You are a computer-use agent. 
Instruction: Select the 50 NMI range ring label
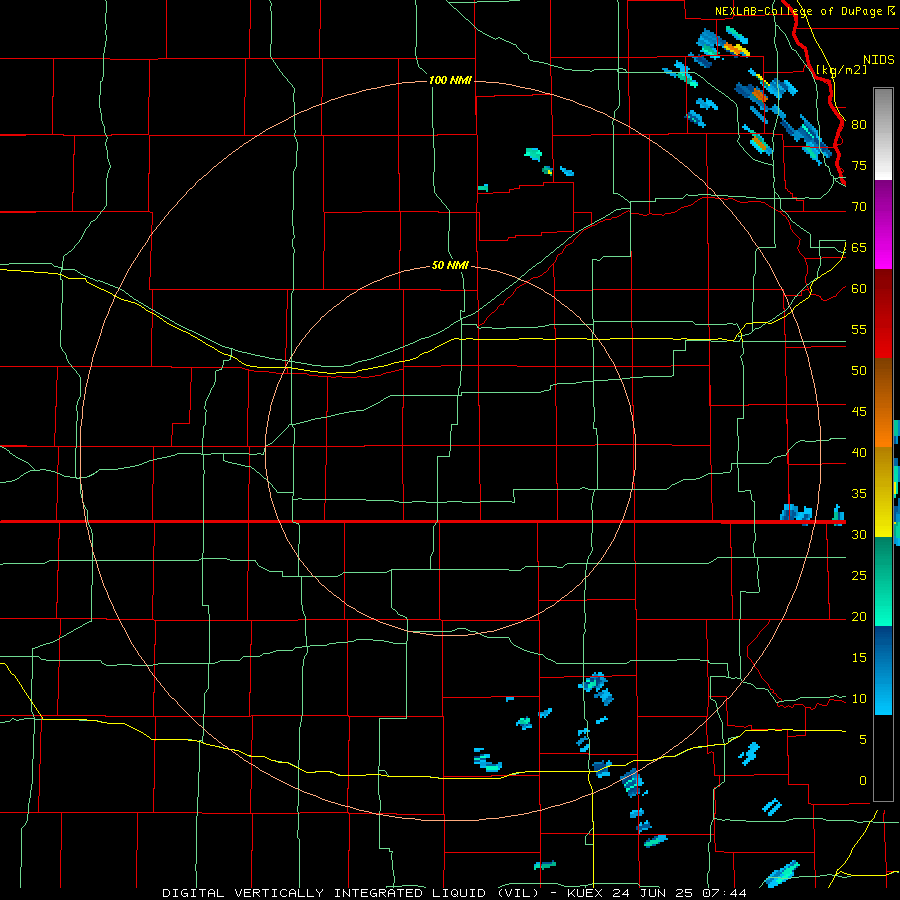pyautogui.click(x=450, y=265)
